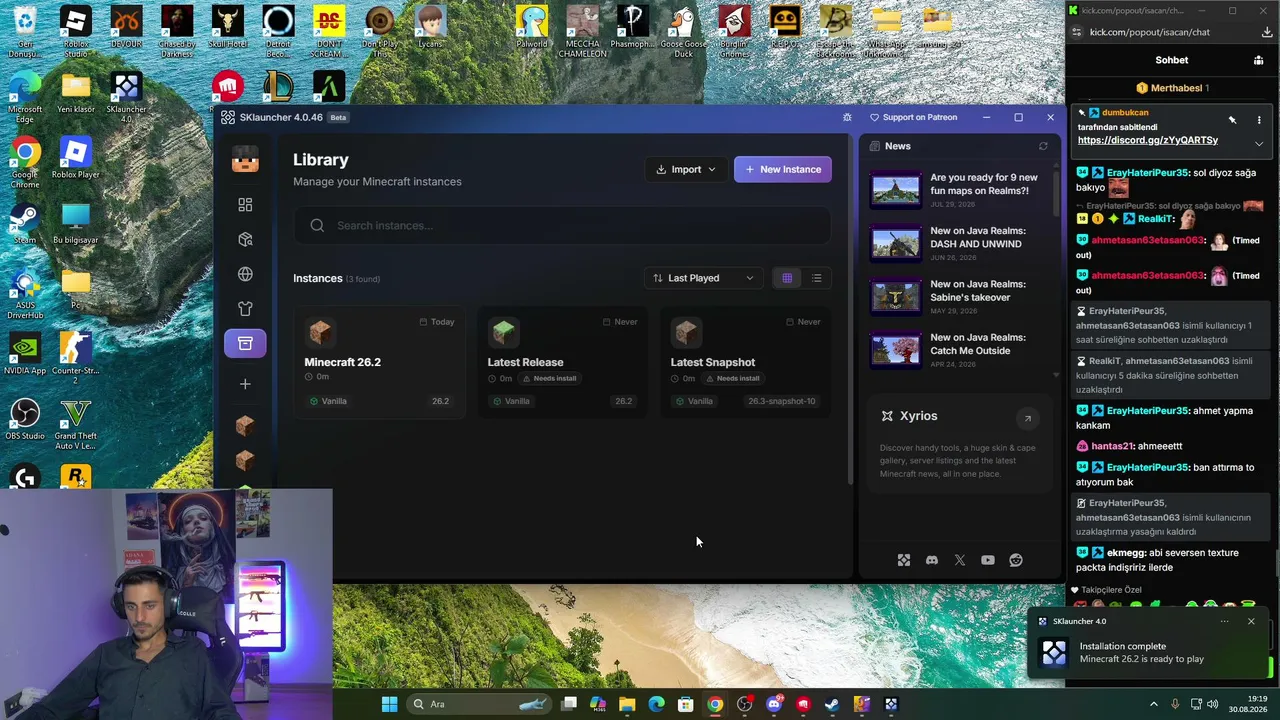Open the DEVOUR desktop shortcut
This screenshot has width=1280, height=720.
click(126, 28)
